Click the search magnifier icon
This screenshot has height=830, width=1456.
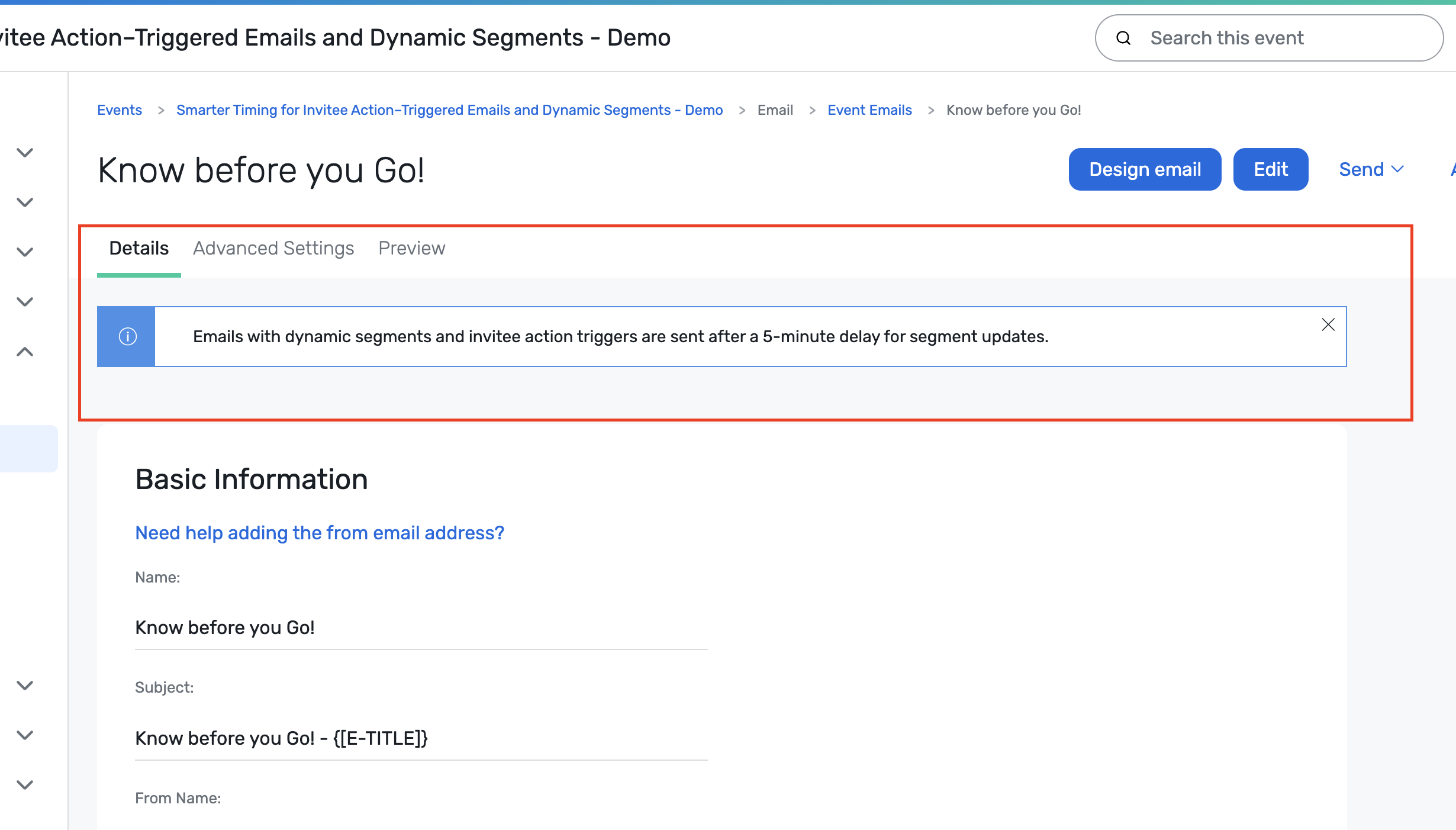(1123, 38)
